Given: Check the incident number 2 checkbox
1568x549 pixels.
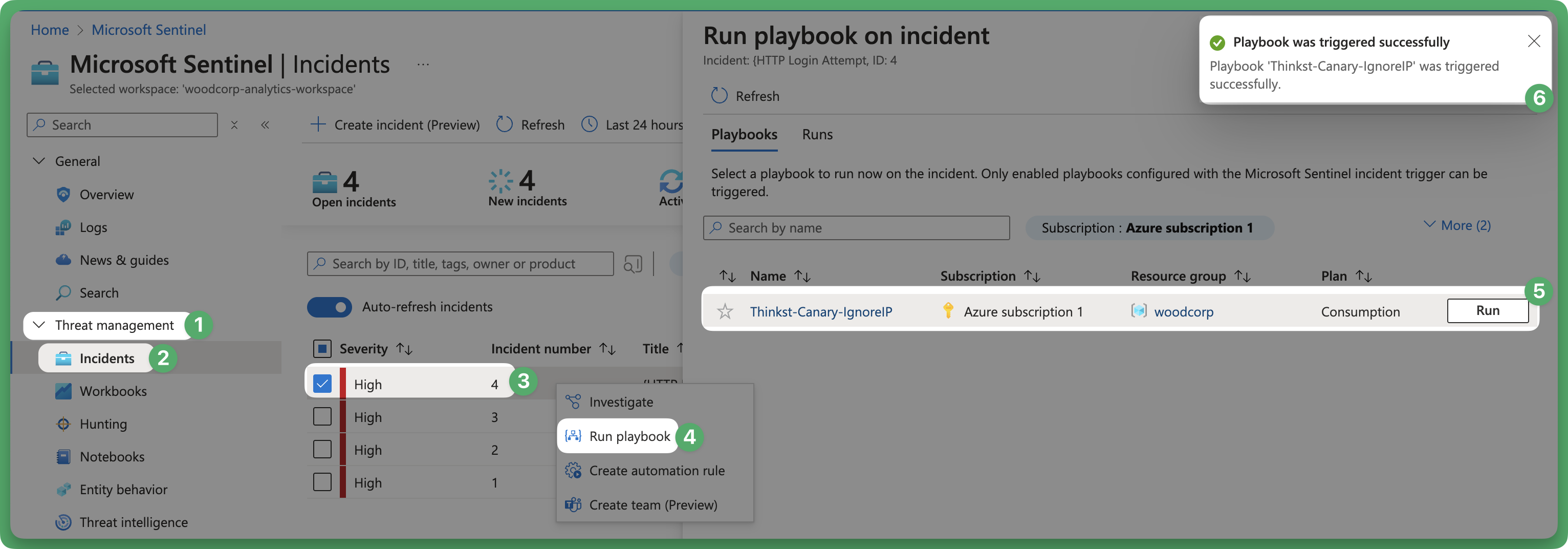Looking at the screenshot, I should click(322, 450).
